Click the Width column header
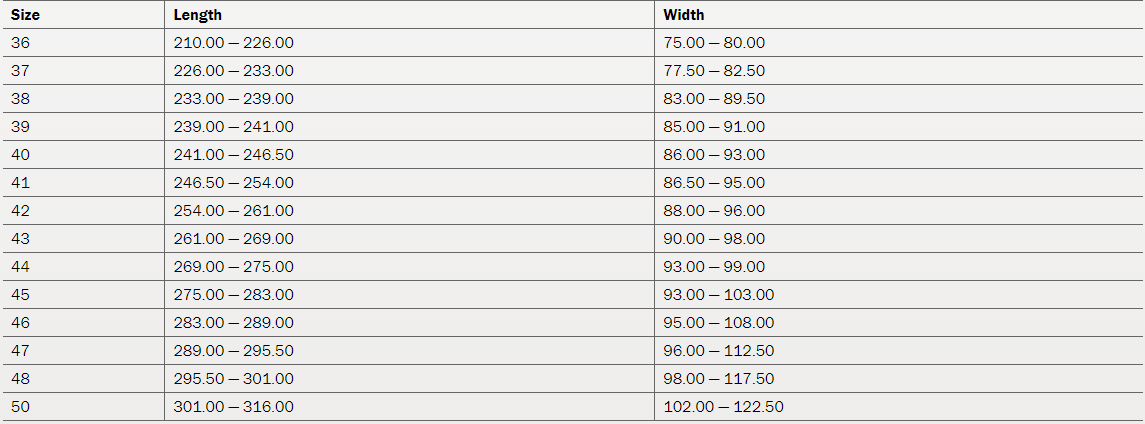Image resolution: width=1145 pixels, height=424 pixels. tap(684, 15)
